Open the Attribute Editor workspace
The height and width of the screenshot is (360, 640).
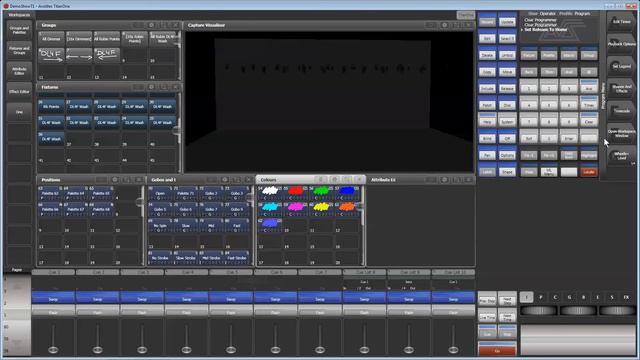(19, 71)
